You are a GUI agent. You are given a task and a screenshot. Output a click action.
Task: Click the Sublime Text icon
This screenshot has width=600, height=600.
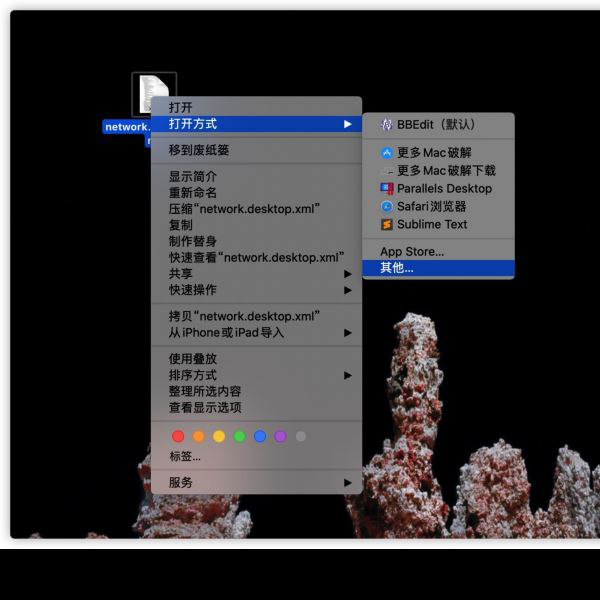387,224
